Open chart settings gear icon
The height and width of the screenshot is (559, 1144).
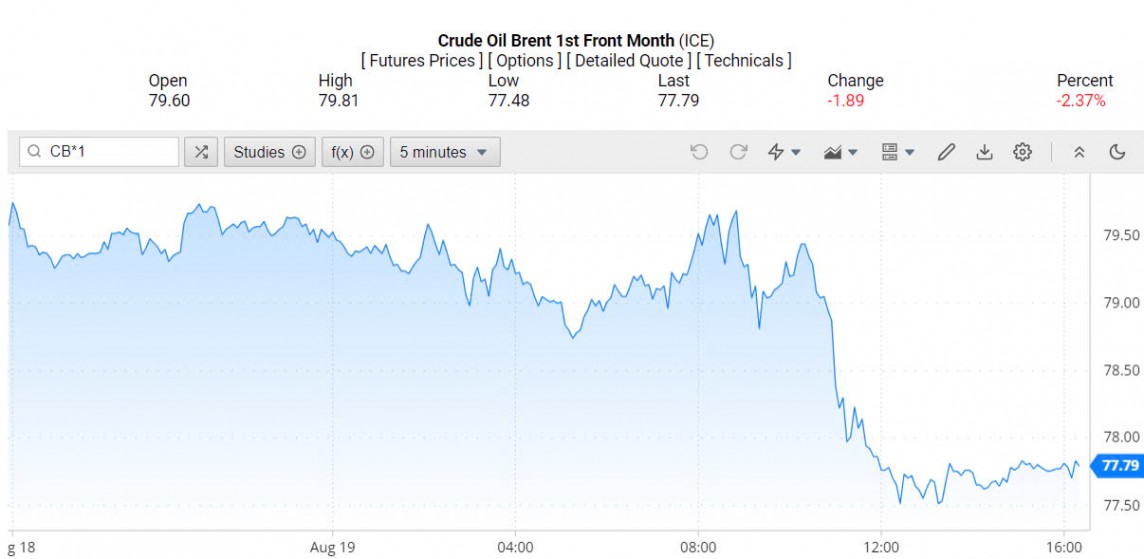pos(1022,152)
